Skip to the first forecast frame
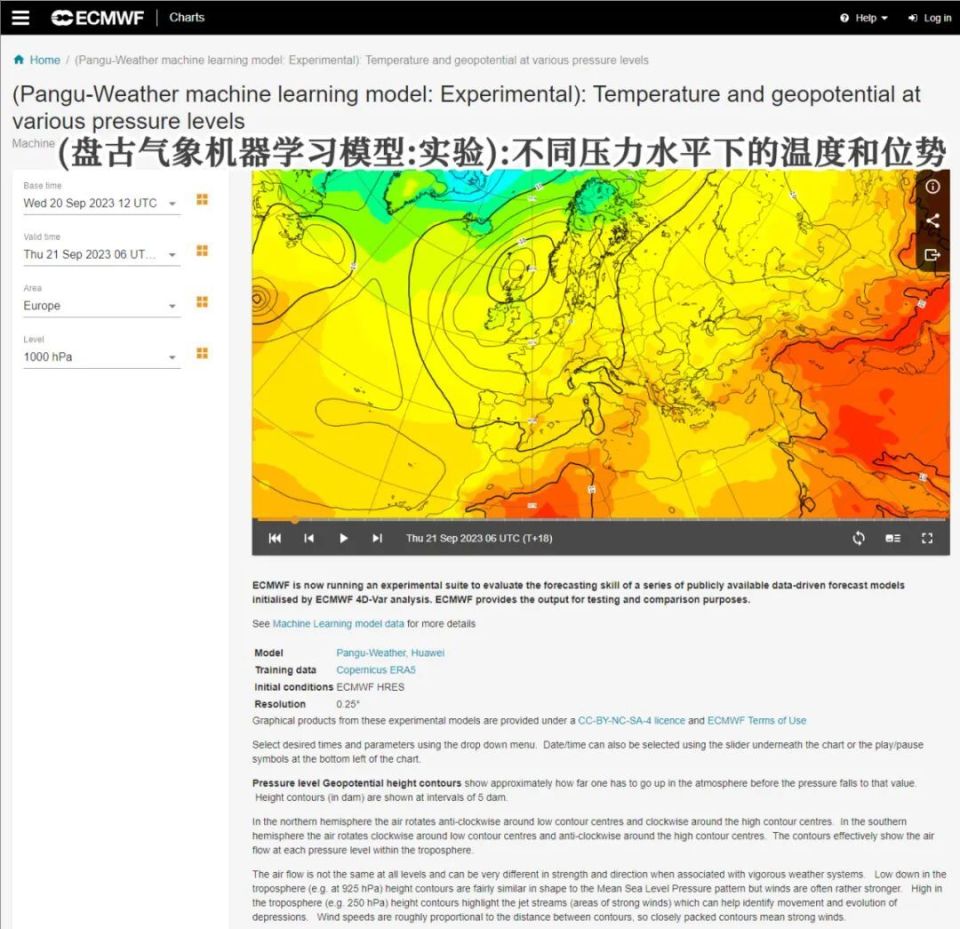960x929 pixels. pos(275,538)
